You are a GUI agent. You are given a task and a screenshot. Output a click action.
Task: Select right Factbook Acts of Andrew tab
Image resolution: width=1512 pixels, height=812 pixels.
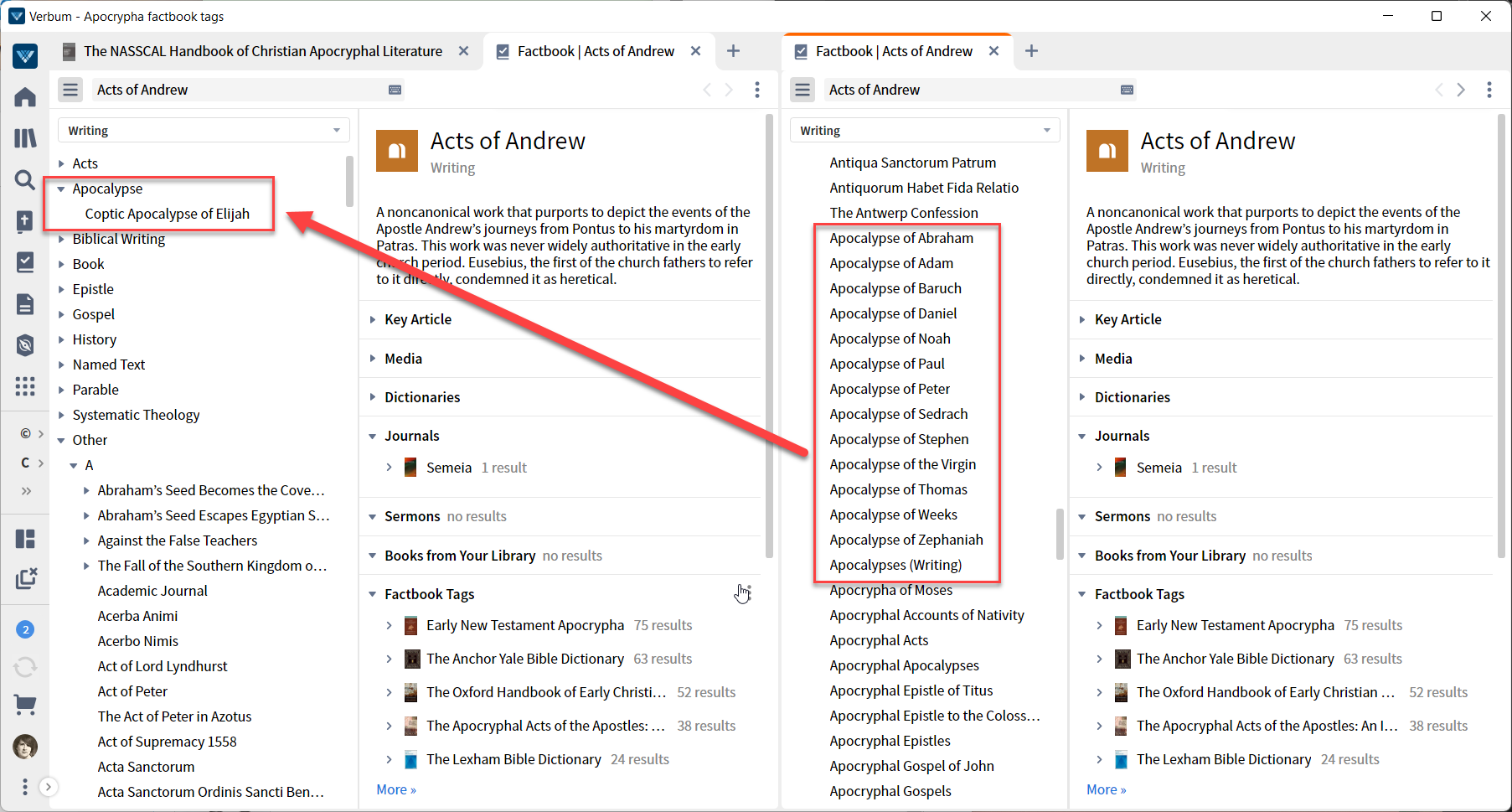tap(894, 51)
